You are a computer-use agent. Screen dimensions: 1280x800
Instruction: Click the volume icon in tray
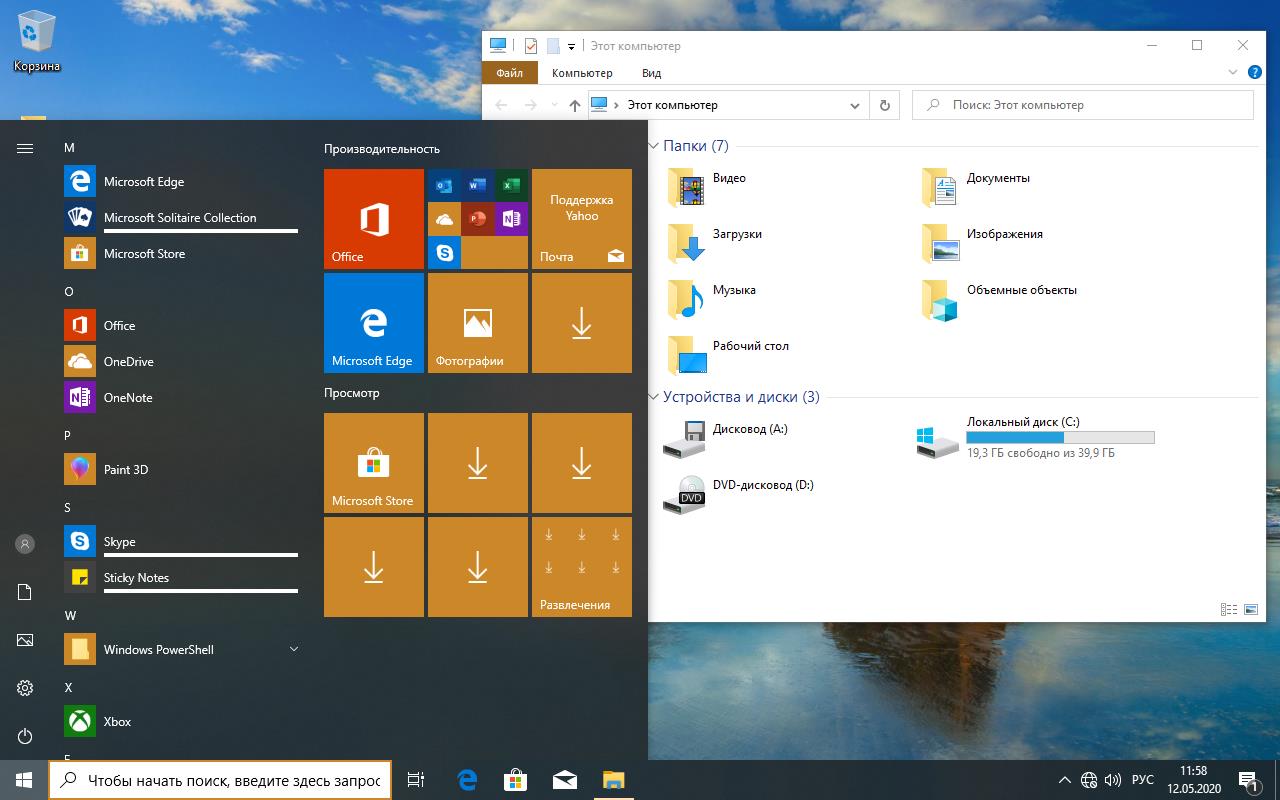(1113, 780)
